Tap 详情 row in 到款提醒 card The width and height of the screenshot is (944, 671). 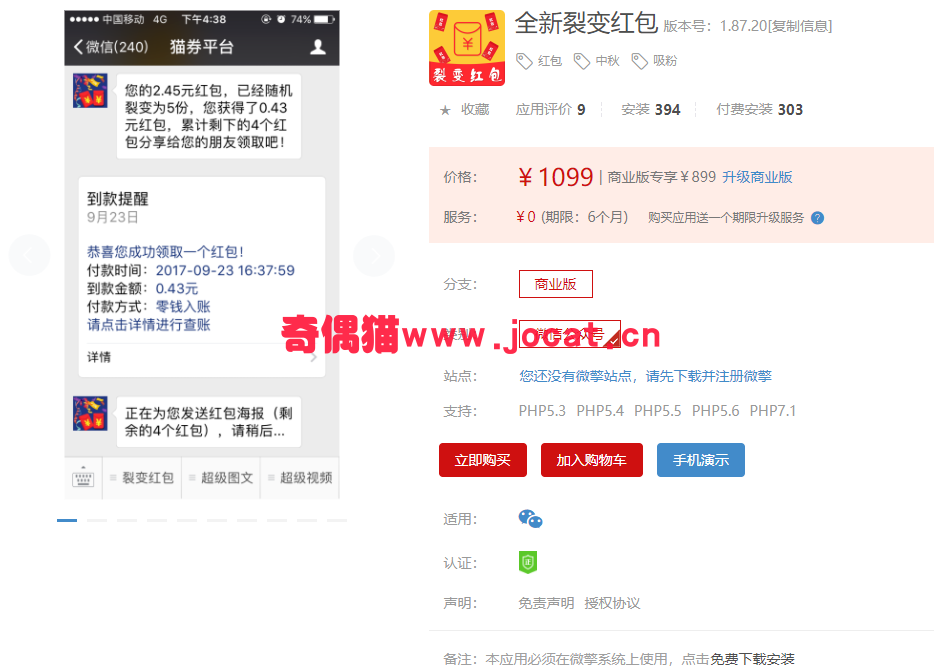click(x=202, y=357)
